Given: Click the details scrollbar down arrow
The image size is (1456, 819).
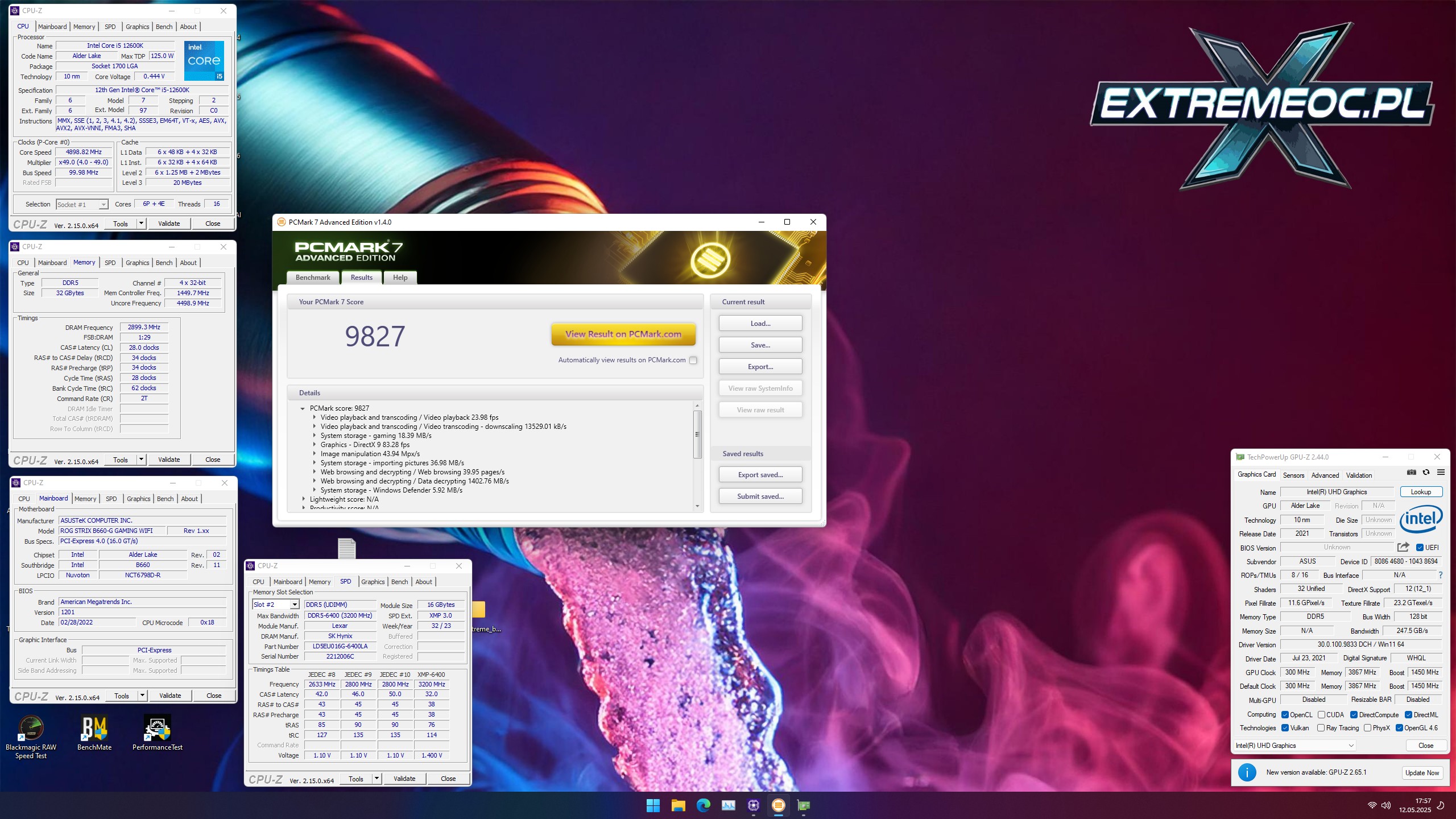Looking at the screenshot, I should click(697, 506).
